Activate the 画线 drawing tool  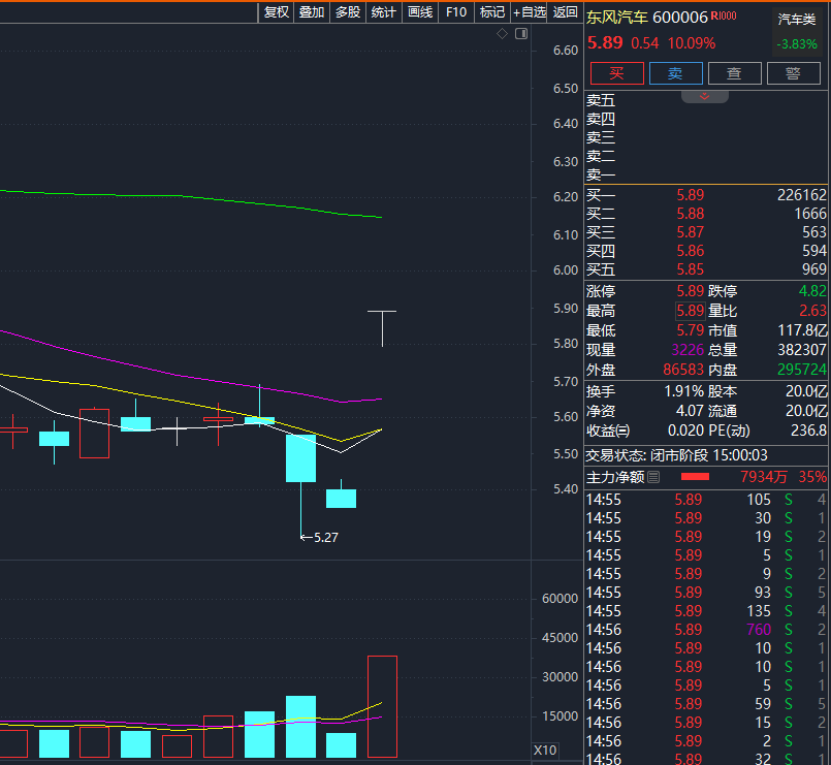[x=420, y=12]
